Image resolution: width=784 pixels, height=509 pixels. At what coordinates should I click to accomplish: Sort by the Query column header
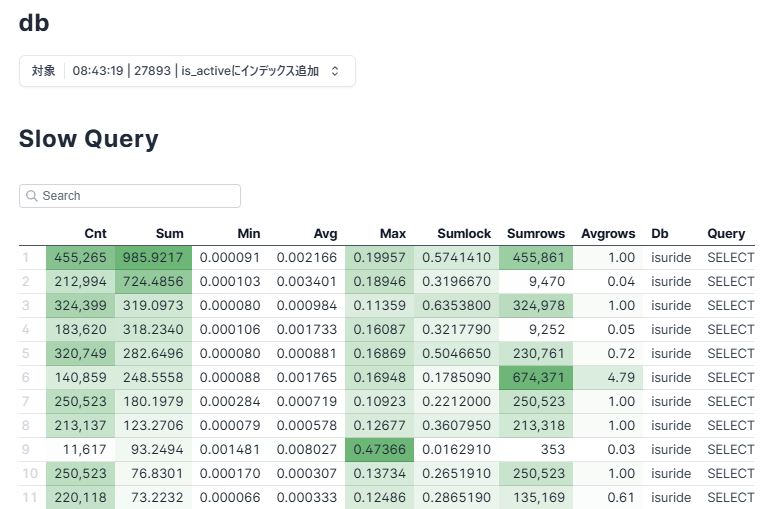(x=726, y=234)
